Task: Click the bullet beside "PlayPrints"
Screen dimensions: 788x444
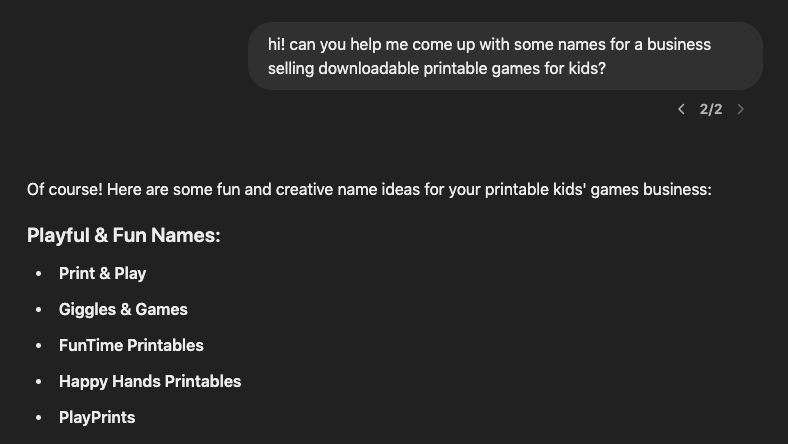Action: [39, 418]
